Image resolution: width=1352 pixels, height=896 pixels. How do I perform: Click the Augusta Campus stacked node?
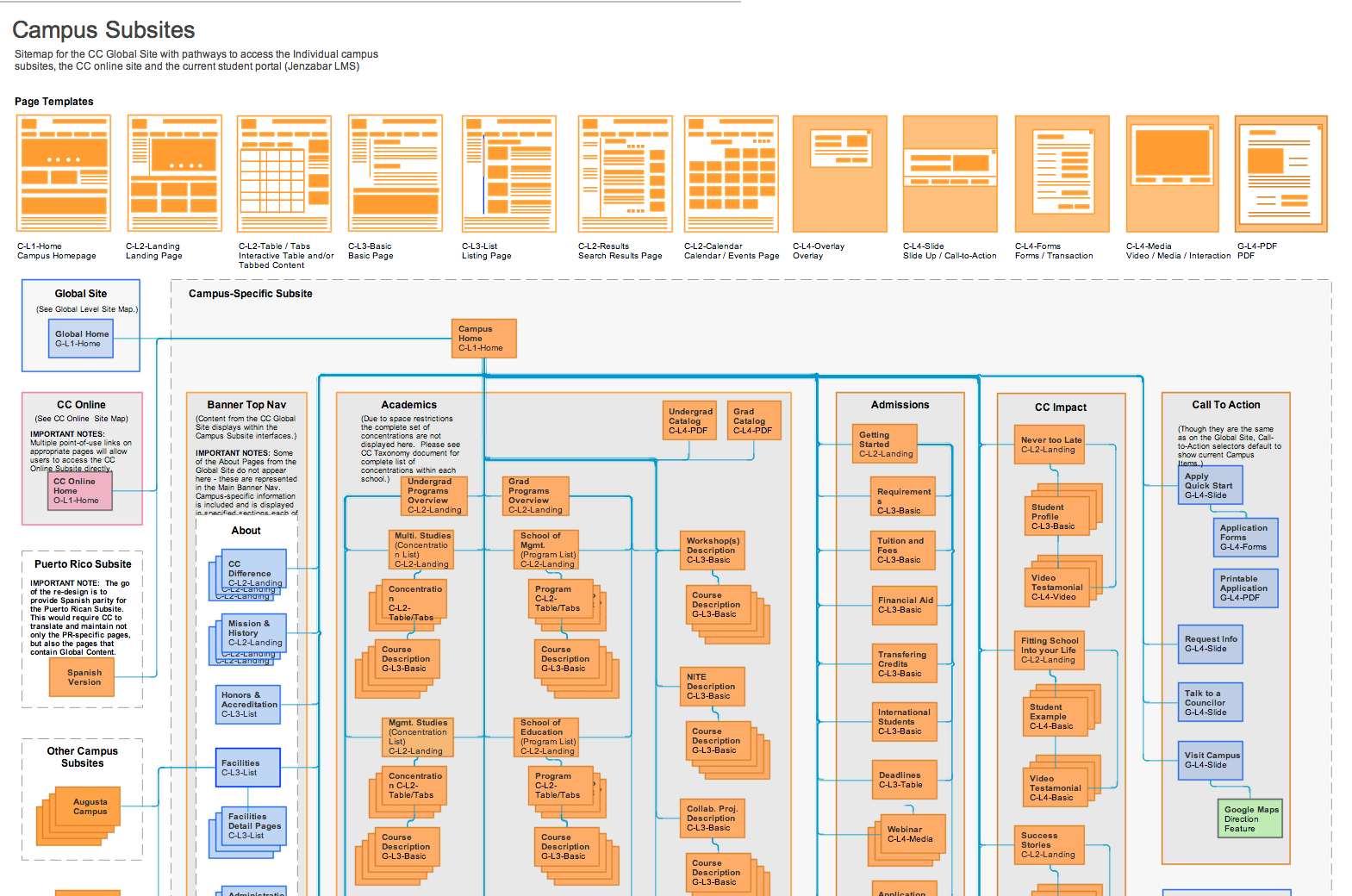[x=90, y=806]
